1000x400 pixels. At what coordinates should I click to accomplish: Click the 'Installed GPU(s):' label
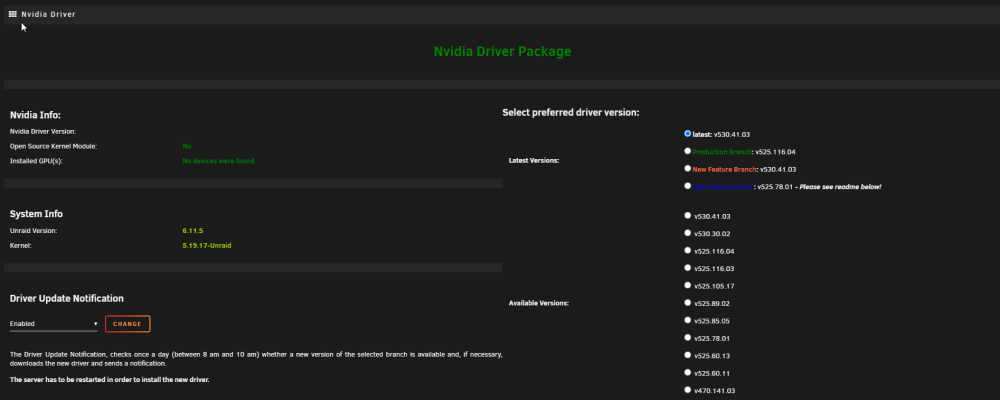(36, 161)
